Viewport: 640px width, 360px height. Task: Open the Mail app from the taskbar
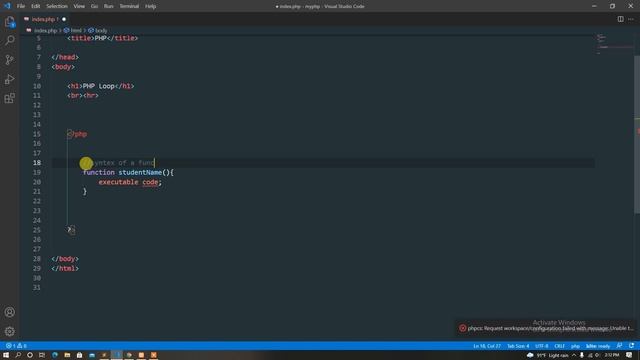[92, 355]
